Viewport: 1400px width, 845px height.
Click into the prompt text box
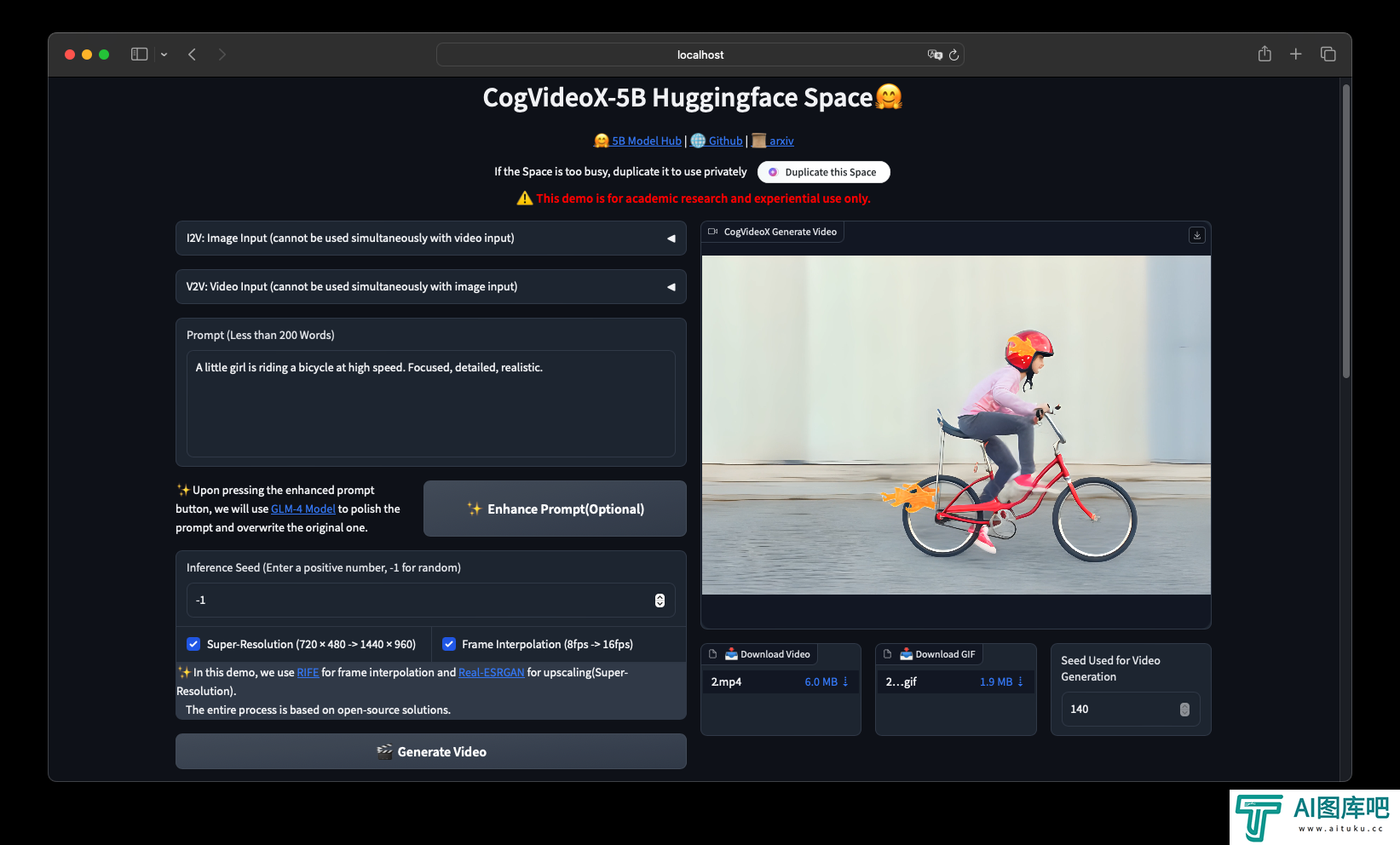(x=431, y=404)
